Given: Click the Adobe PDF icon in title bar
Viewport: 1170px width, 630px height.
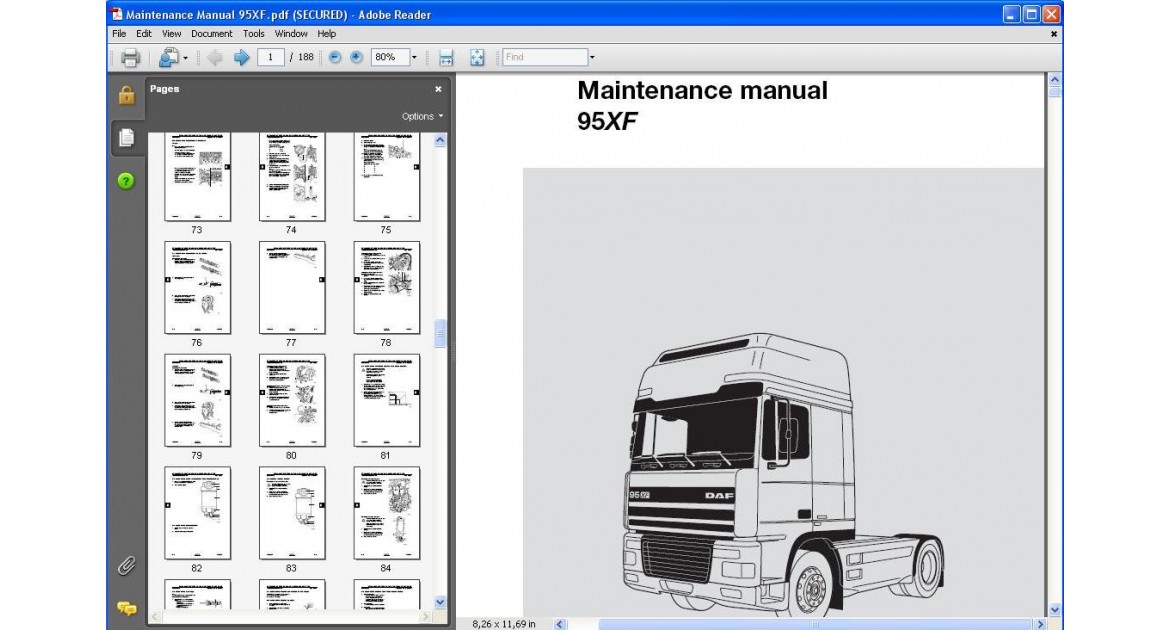Looking at the screenshot, I should [x=117, y=14].
